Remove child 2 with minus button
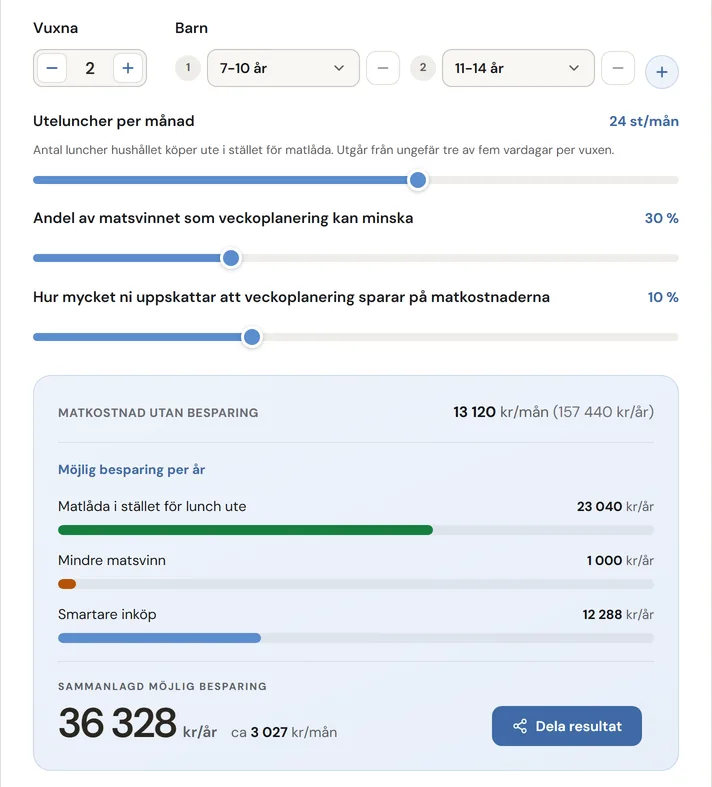712x787 pixels. 618,68
